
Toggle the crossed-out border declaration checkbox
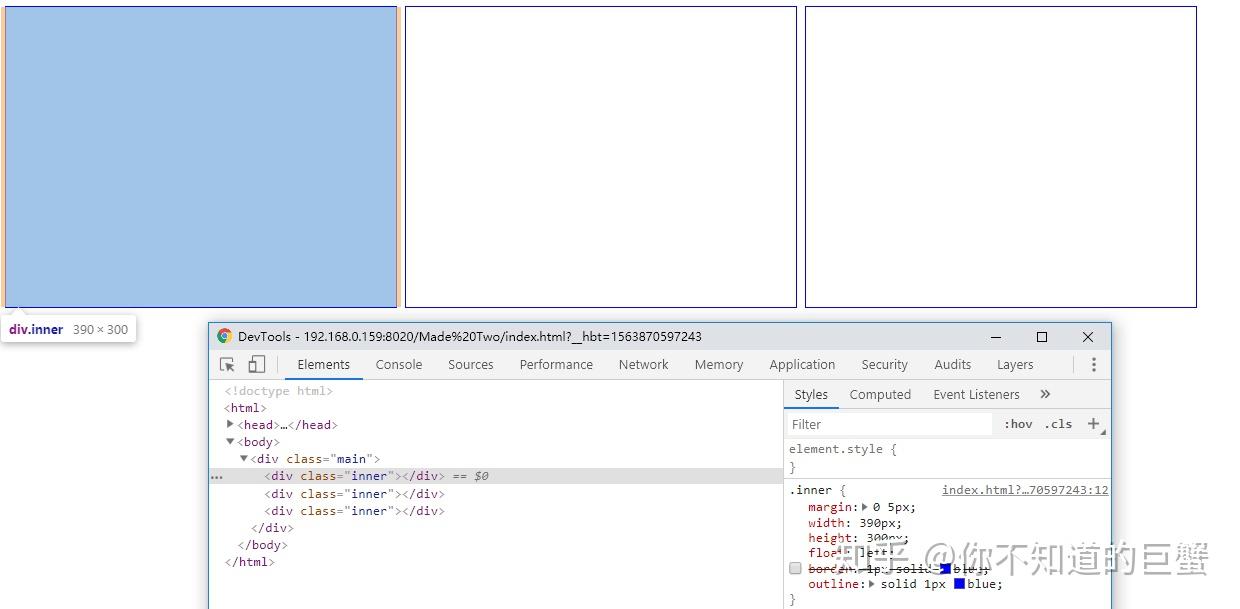795,568
